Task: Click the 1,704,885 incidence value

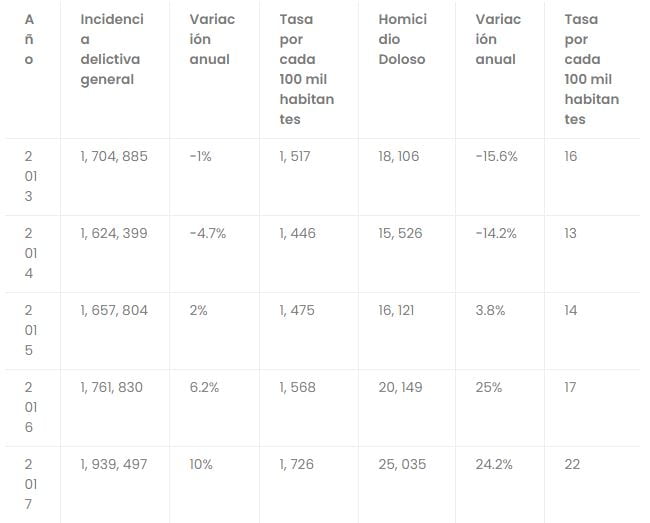Action: coord(114,157)
